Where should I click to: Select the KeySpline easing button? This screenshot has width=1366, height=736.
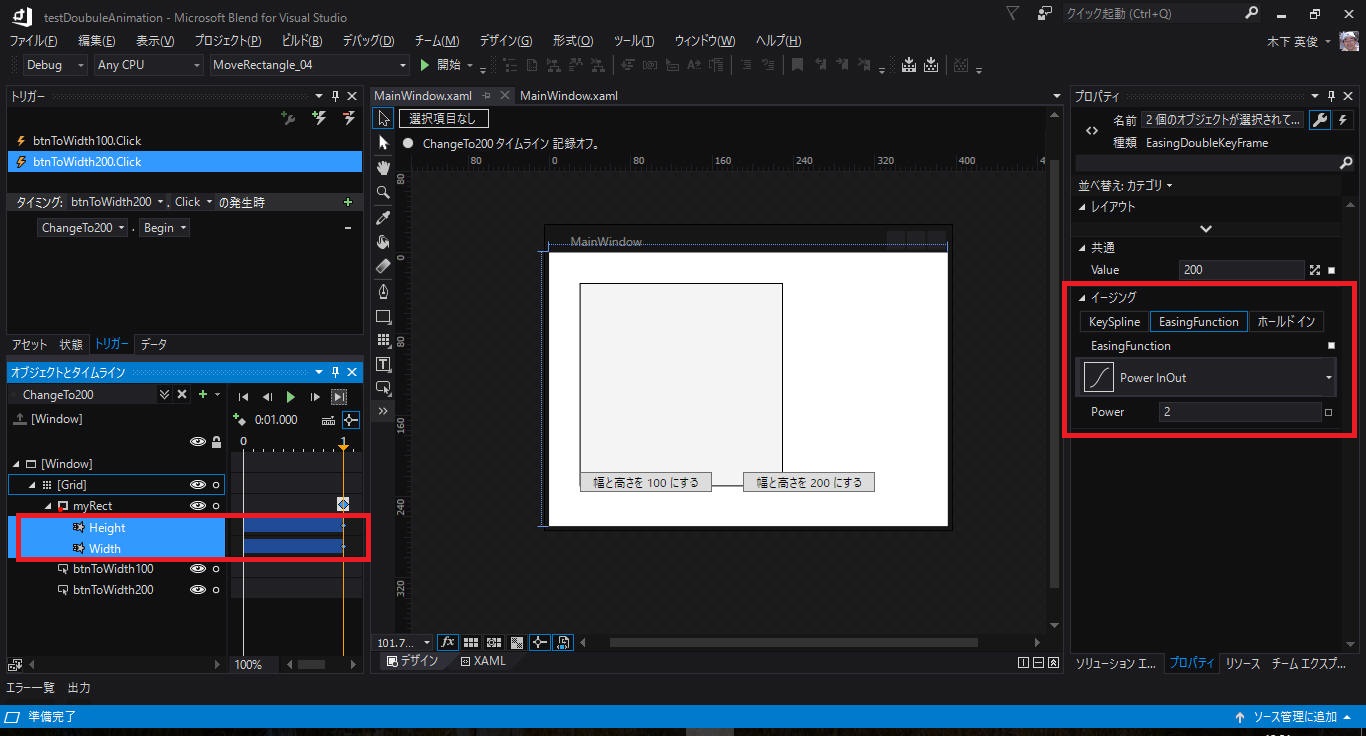coord(1114,321)
